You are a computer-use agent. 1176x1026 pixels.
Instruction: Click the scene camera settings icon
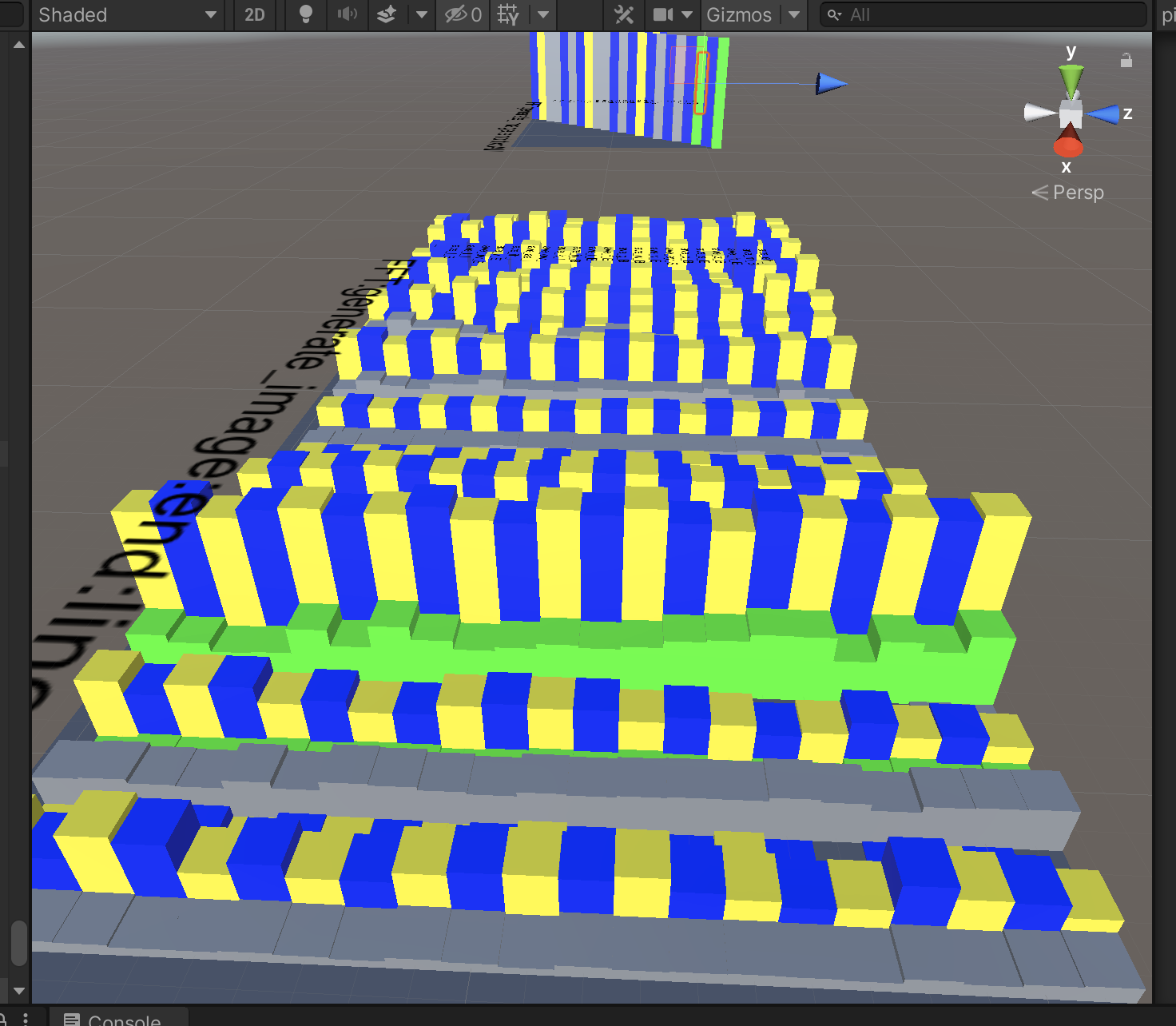[663, 15]
